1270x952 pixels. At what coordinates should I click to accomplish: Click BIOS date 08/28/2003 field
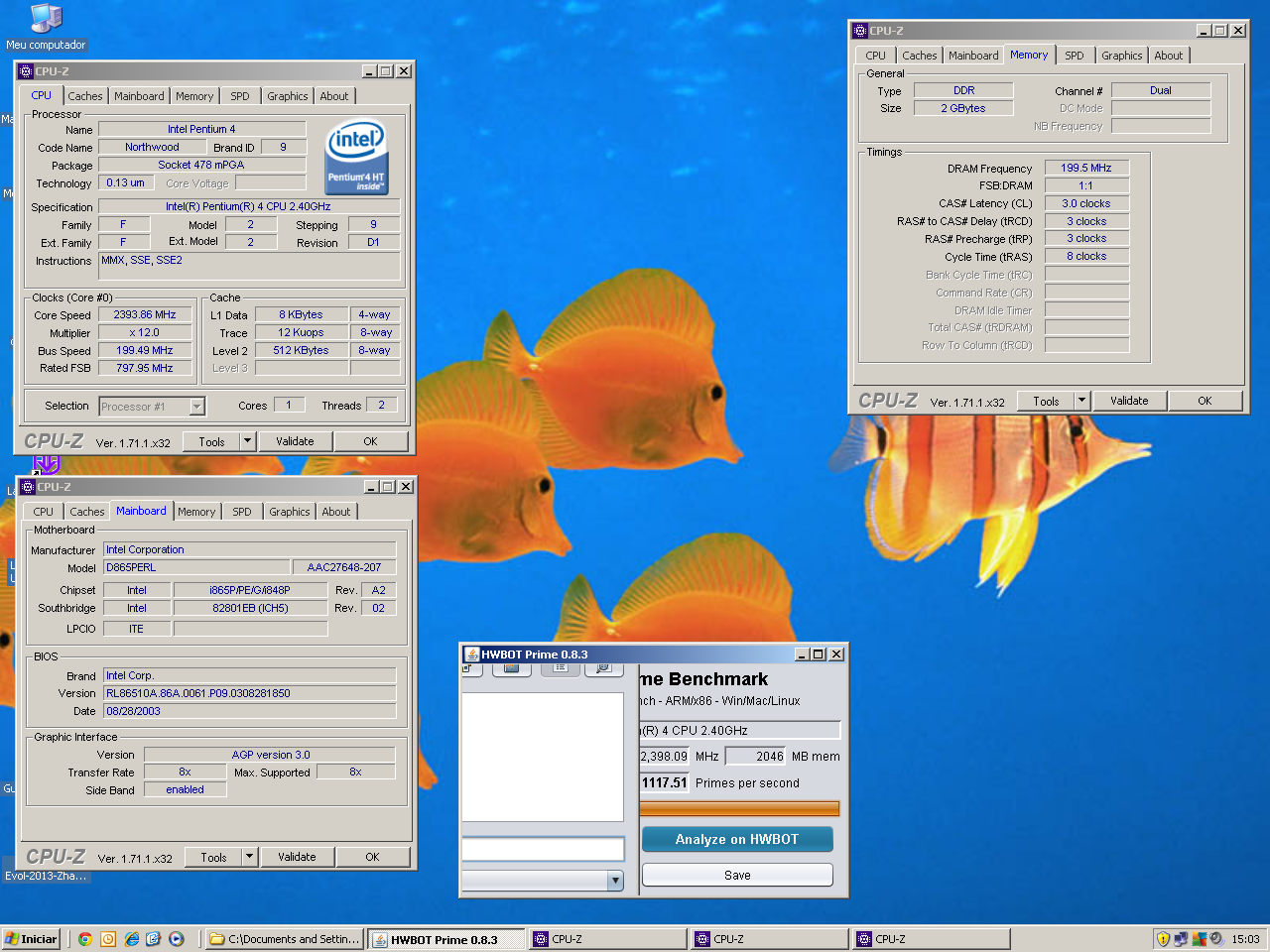[x=249, y=711]
